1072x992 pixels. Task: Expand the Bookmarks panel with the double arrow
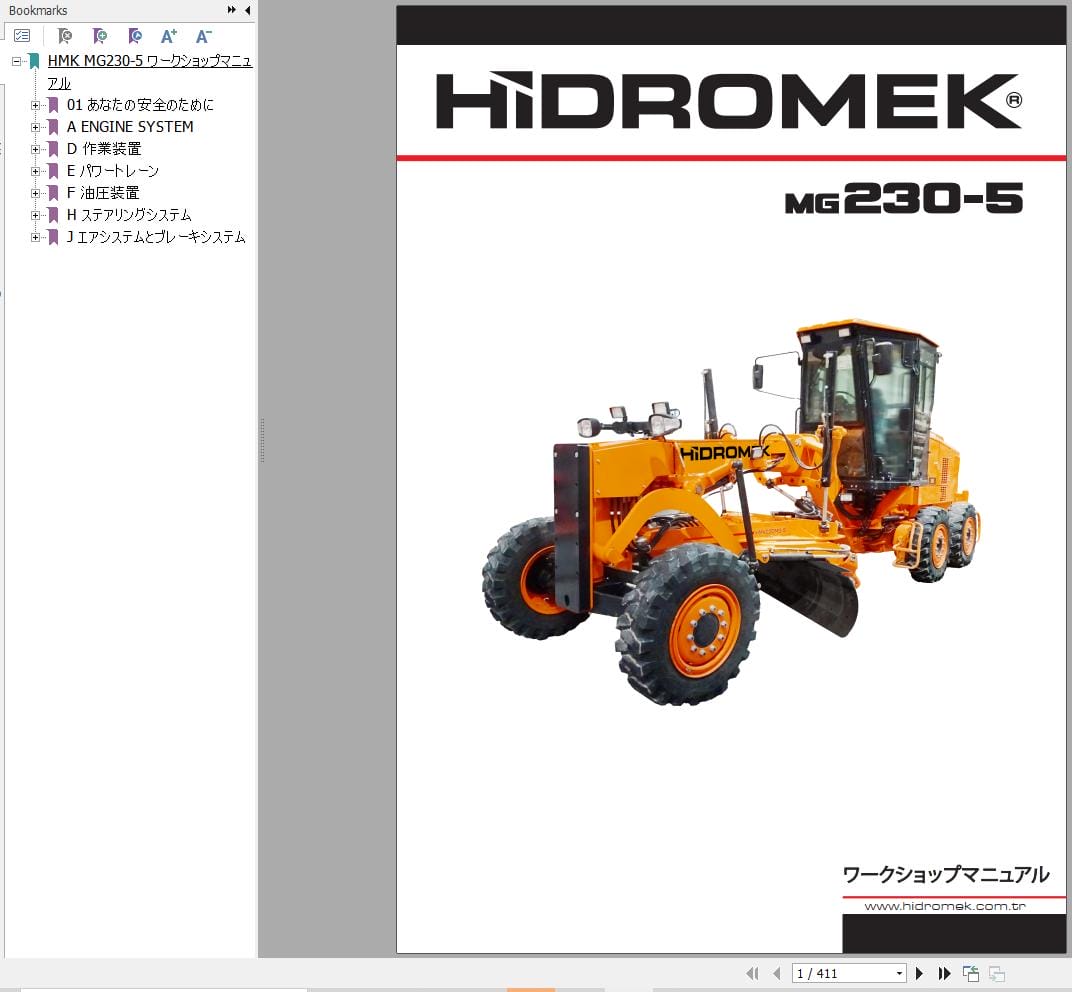[x=232, y=10]
